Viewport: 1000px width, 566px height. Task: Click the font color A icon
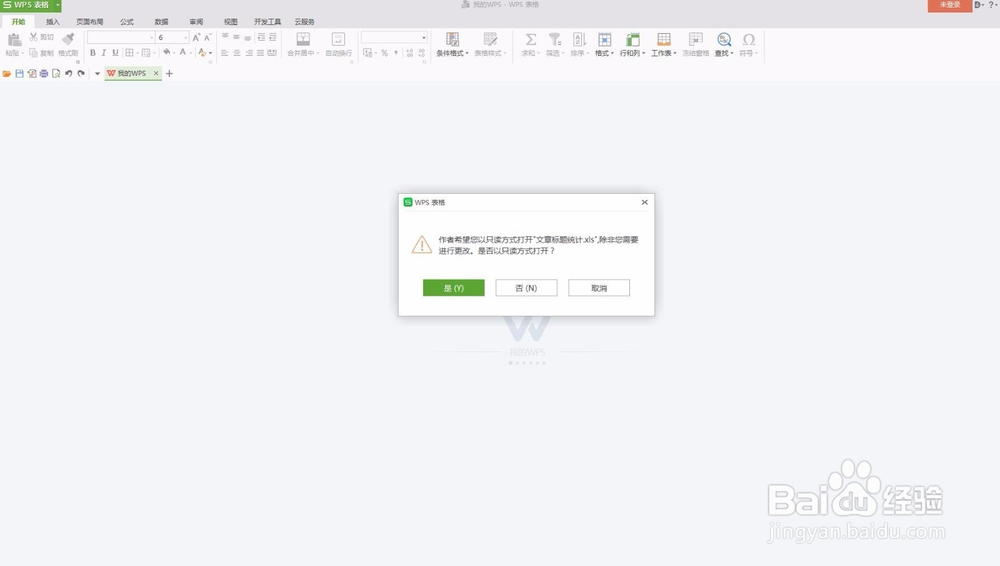coord(182,52)
